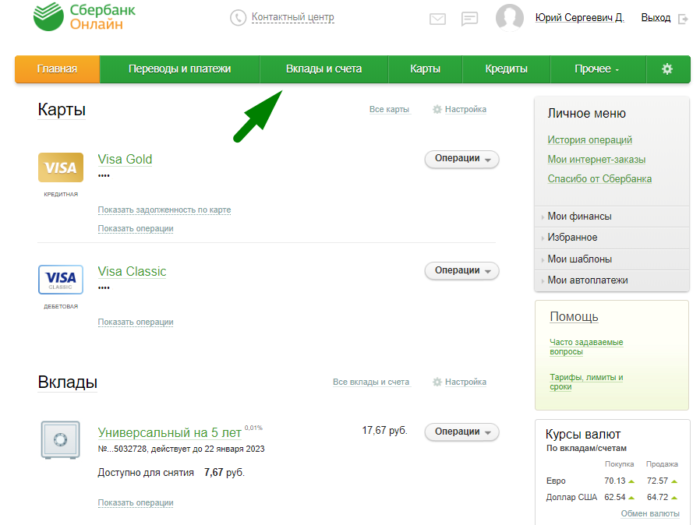Click the user profile avatar
This screenshot has height=525, width=700.
click(510, 18)
